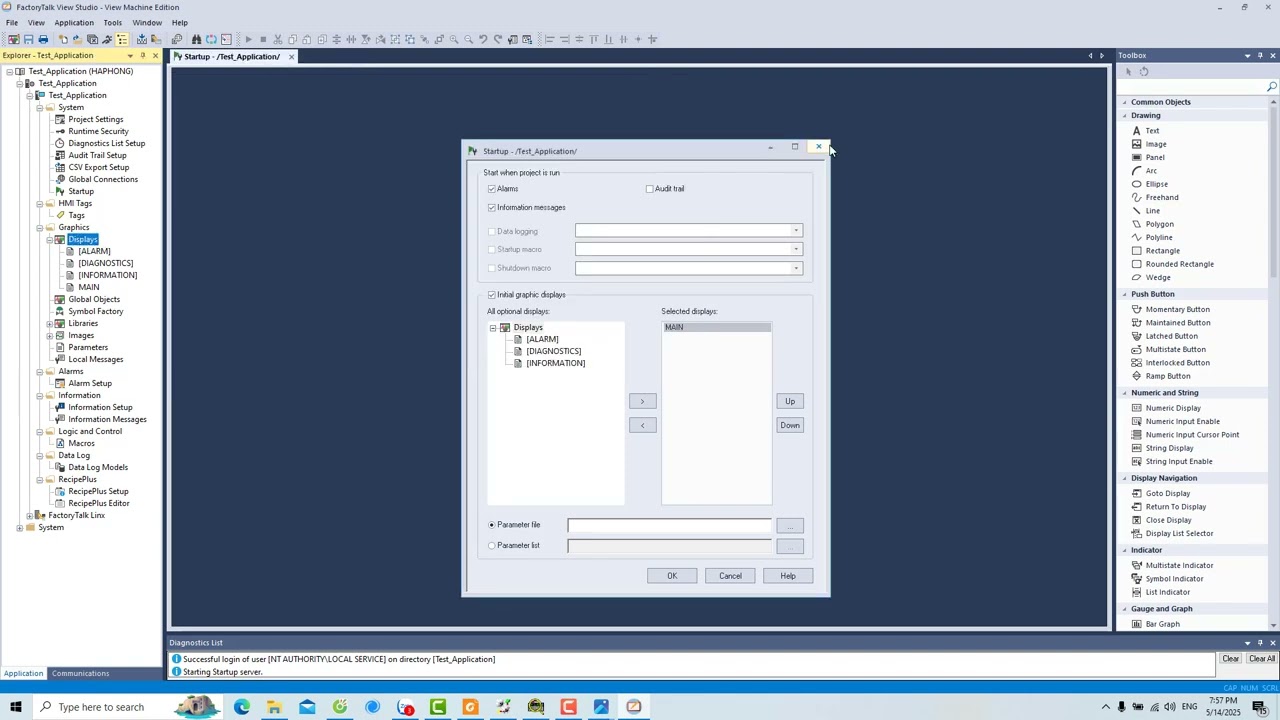Screen dimensions: 1280x720
Task: Click the Windows Start button
Action: coord(15,707)
